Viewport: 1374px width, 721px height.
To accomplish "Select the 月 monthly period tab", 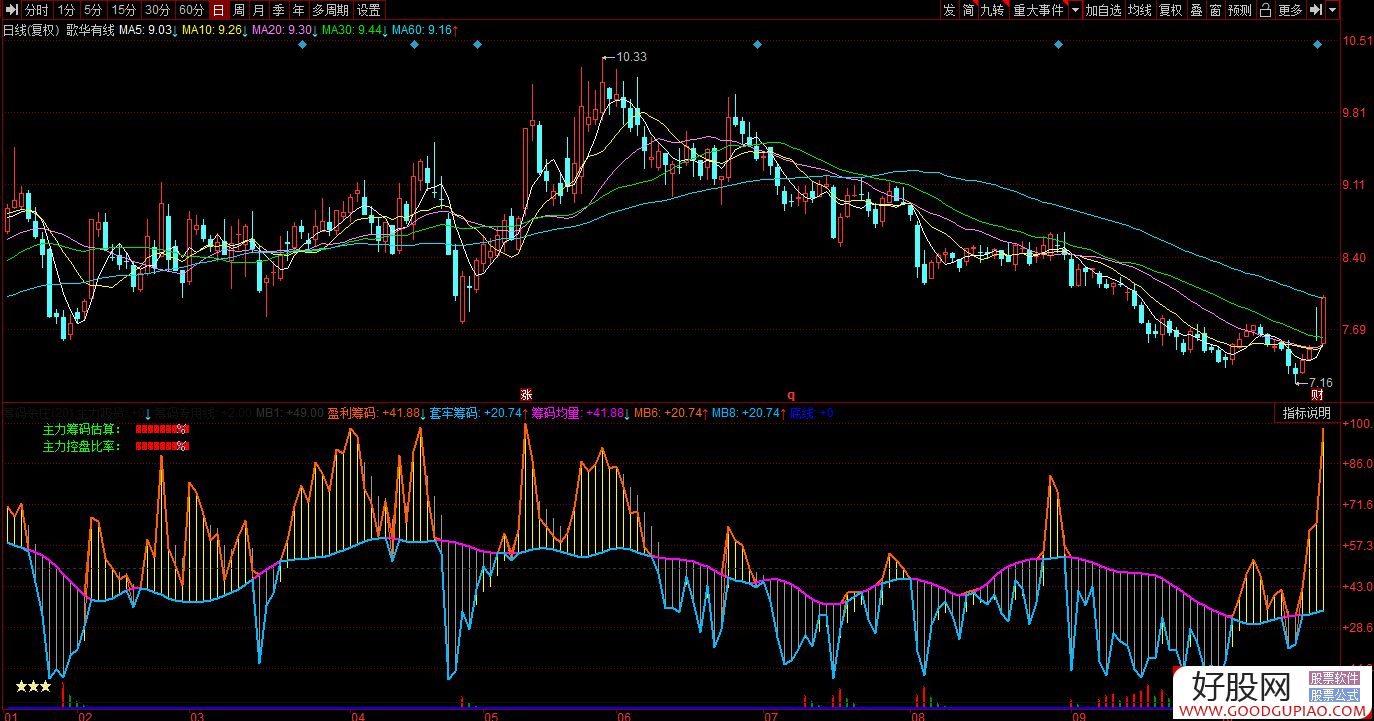I will click(258, 10).
